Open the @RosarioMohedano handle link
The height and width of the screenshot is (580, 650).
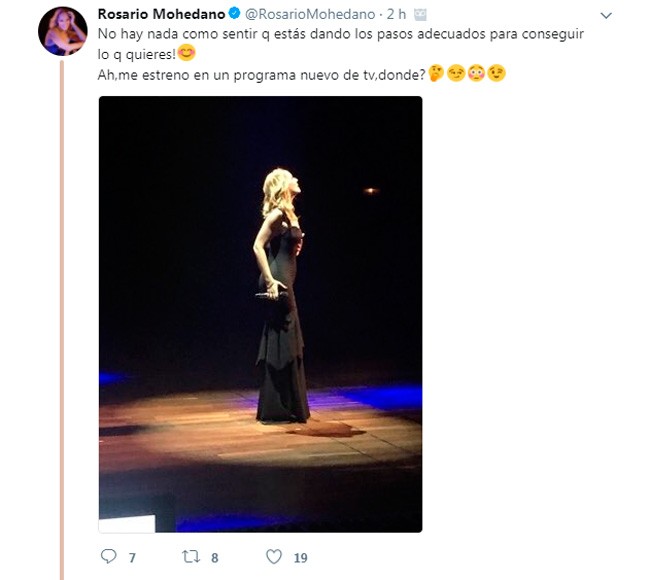click(310, 14)
